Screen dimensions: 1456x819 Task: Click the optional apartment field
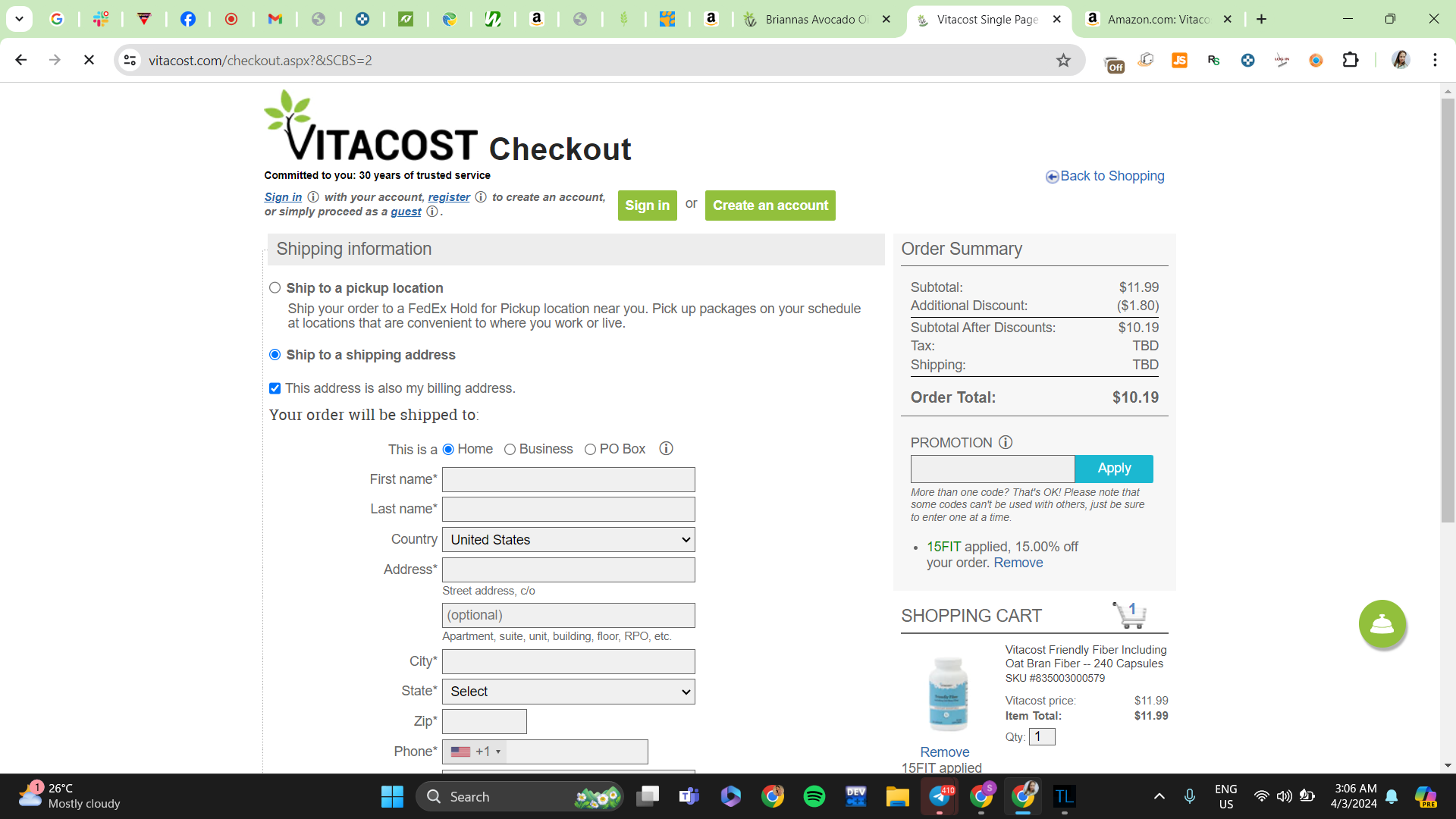pyautogui.click(x=569, y=616)
